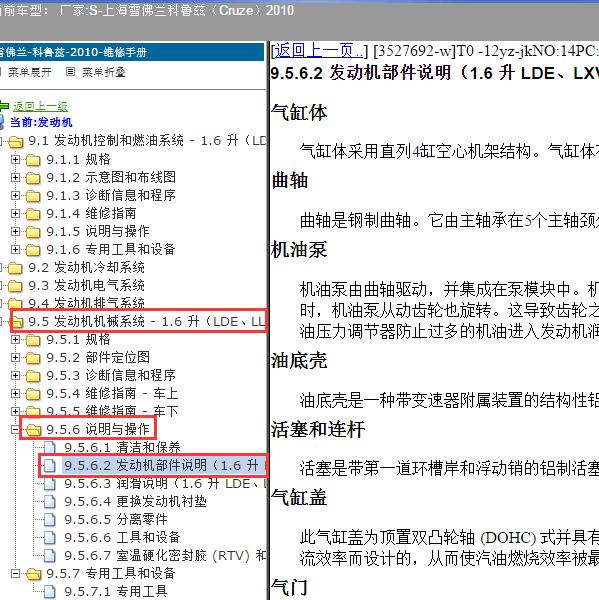
Task: Select 9.5.7.1 专用工具 page
Action: 116,591
